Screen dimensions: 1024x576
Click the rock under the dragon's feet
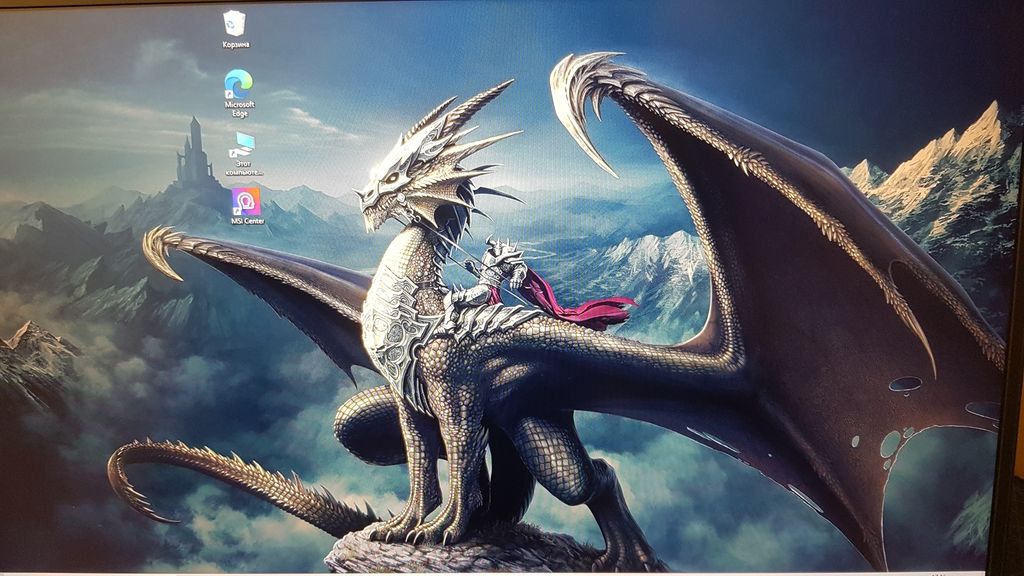point(450,553)
